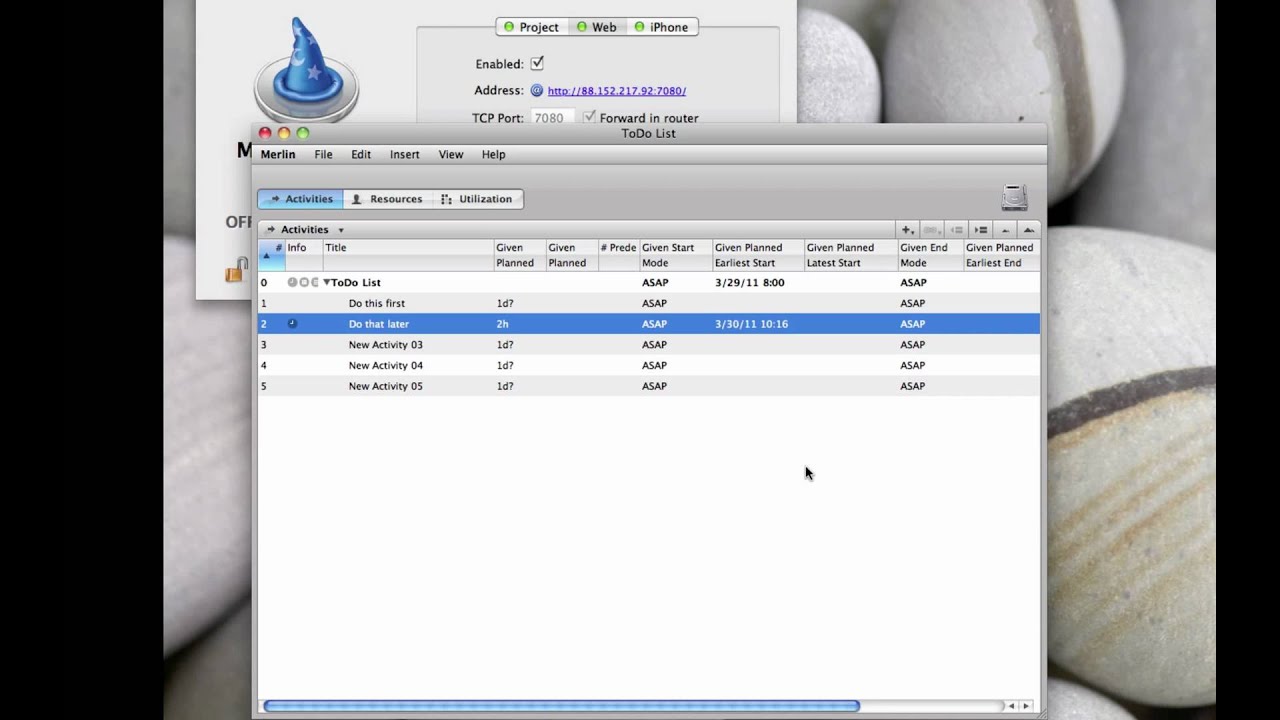Click the horizontal scrollbar thumb at the bottom

[x=561, y=706]
